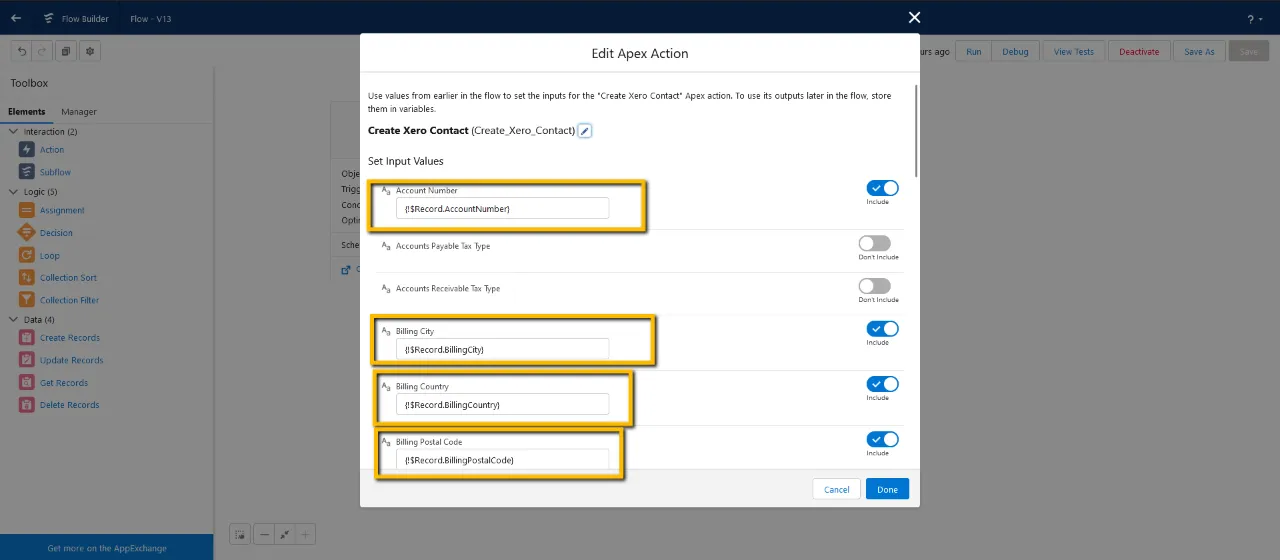Click the Save As button
Image resolution: width=1280 pixels, height=560 pixels.
1199,51
